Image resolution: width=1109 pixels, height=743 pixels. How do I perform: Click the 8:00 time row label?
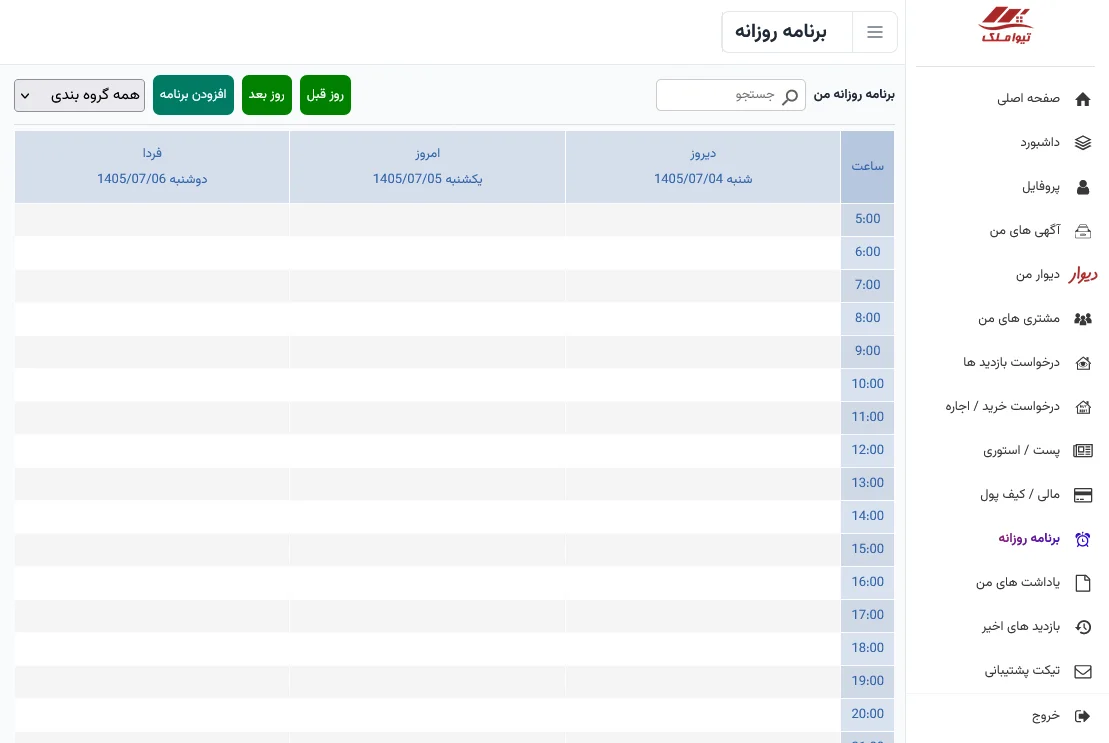pyautogui.click(x=867, y=318)
